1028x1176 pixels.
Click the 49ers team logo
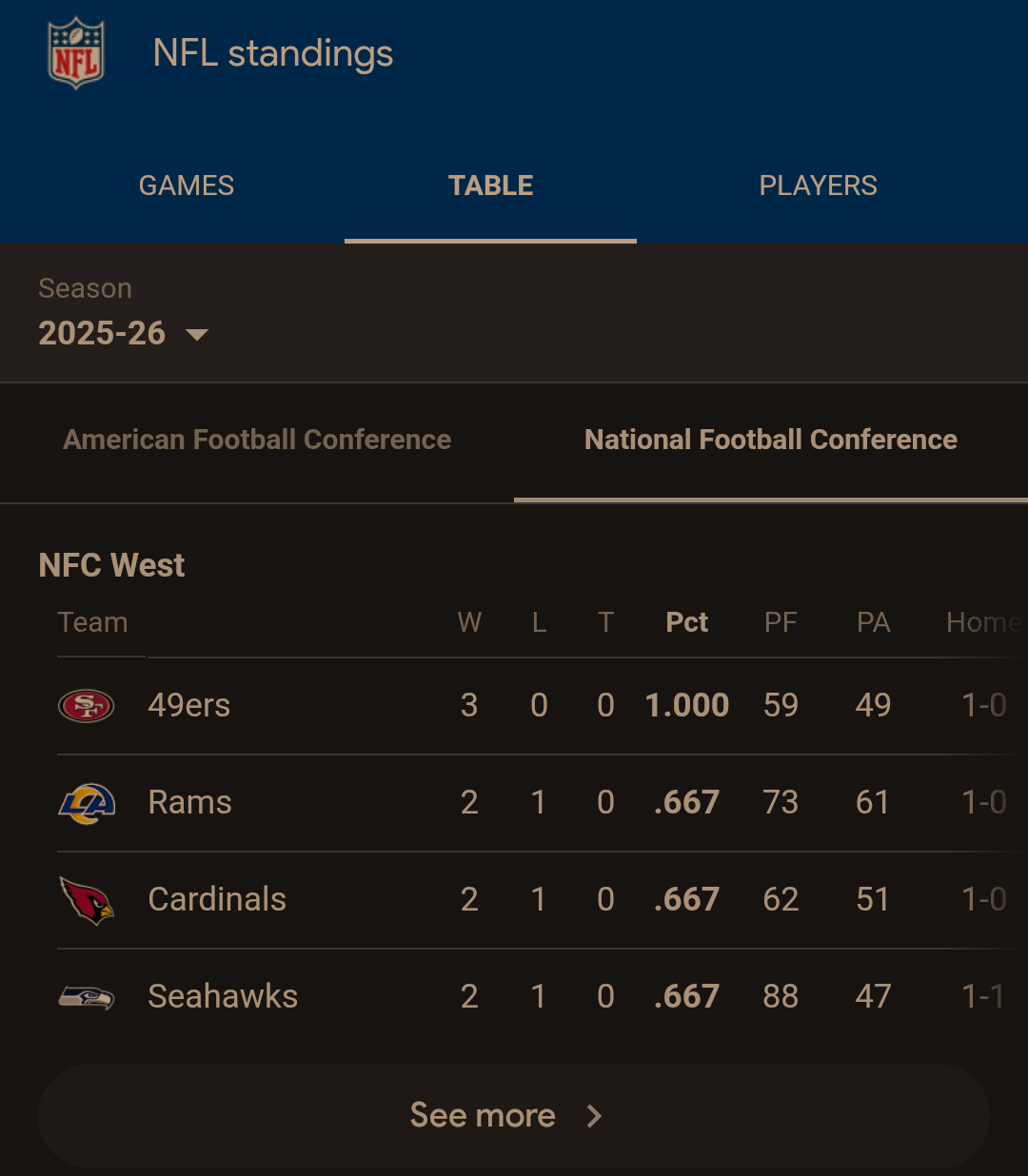click(87, 706)
